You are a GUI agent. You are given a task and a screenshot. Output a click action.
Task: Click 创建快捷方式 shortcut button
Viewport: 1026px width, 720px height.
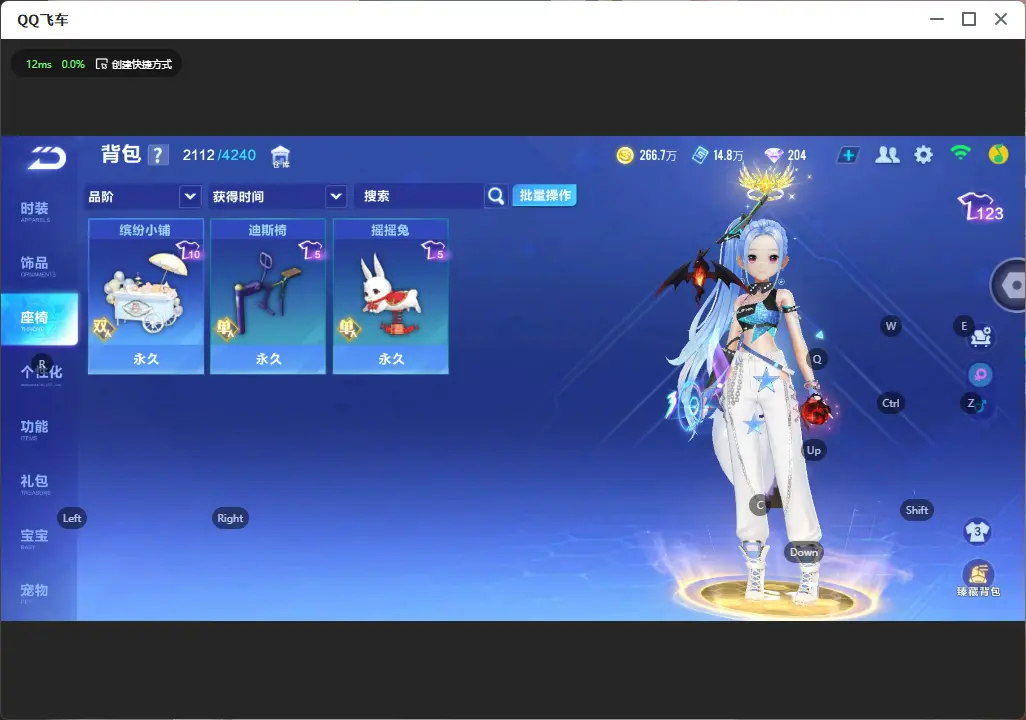click(x=134, y=64)
